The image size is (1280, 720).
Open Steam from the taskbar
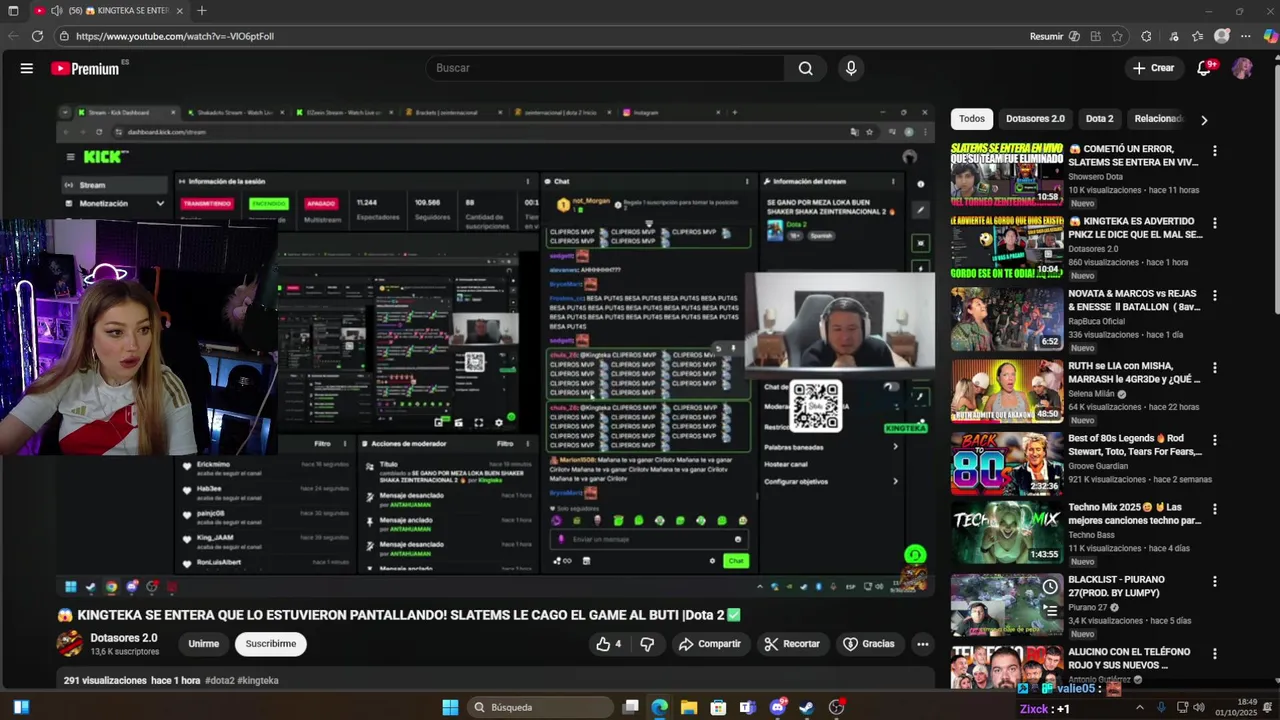[x=807, y=707]
